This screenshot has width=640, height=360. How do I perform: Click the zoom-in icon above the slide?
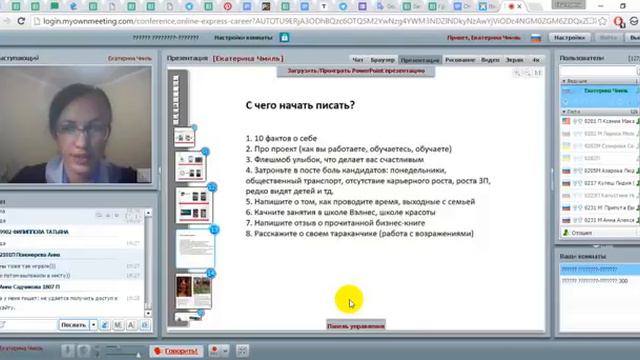(x=517, y=73)
